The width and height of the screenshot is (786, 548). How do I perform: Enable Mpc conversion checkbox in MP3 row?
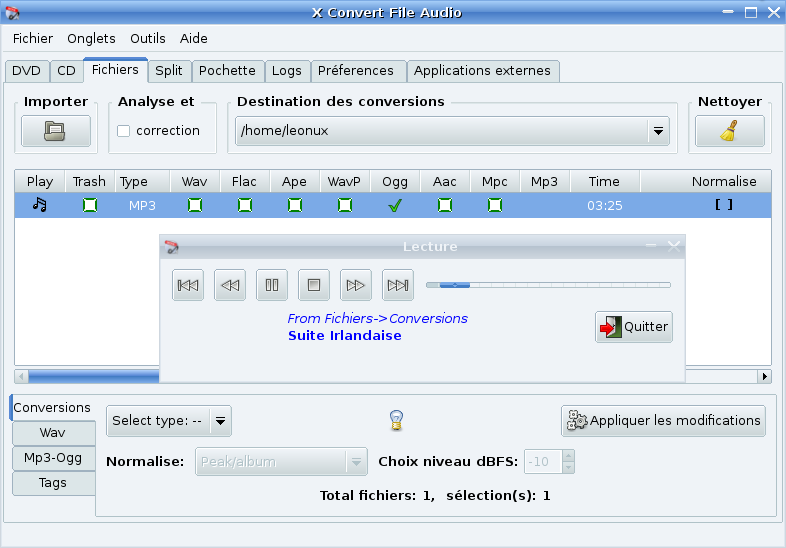(x=495, y=205)
